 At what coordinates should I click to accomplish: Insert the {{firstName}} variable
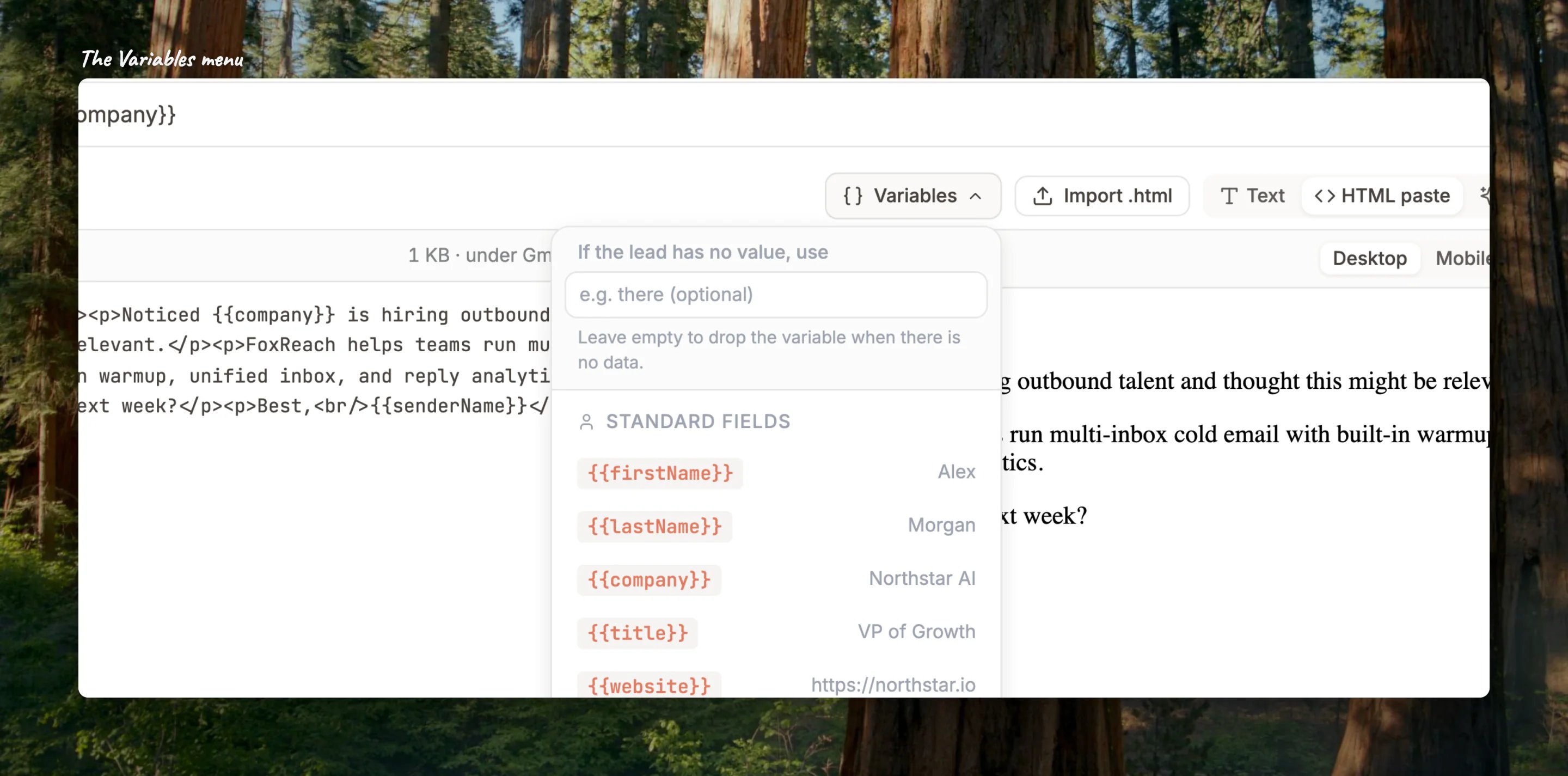pyautogui.click(x=660, y=473)
